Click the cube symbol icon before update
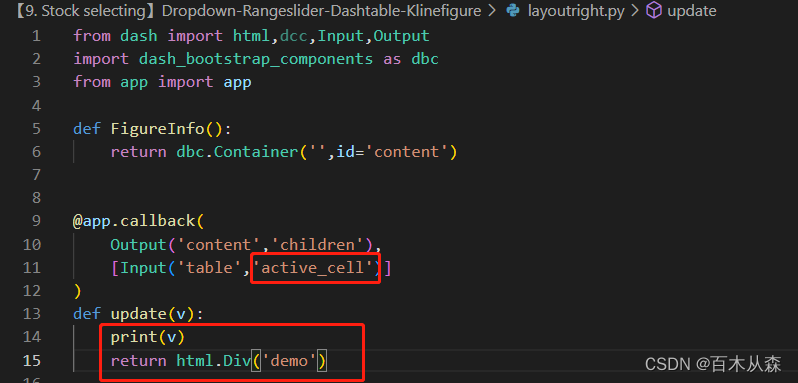Viewport: 798px width, 383px height. tap(653, 11)
